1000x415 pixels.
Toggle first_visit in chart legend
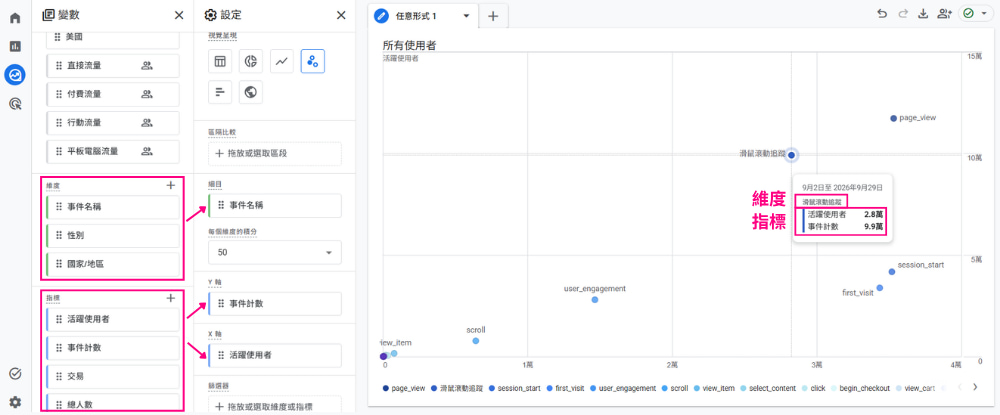565,388
